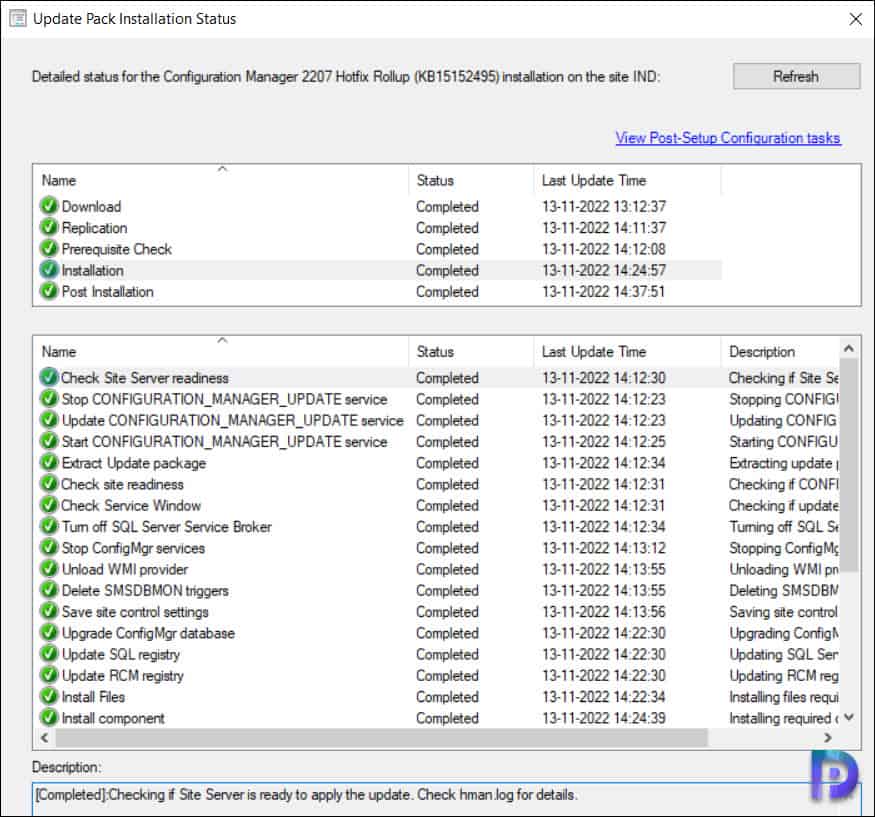Select the Post Installation row name

(107, 291)
